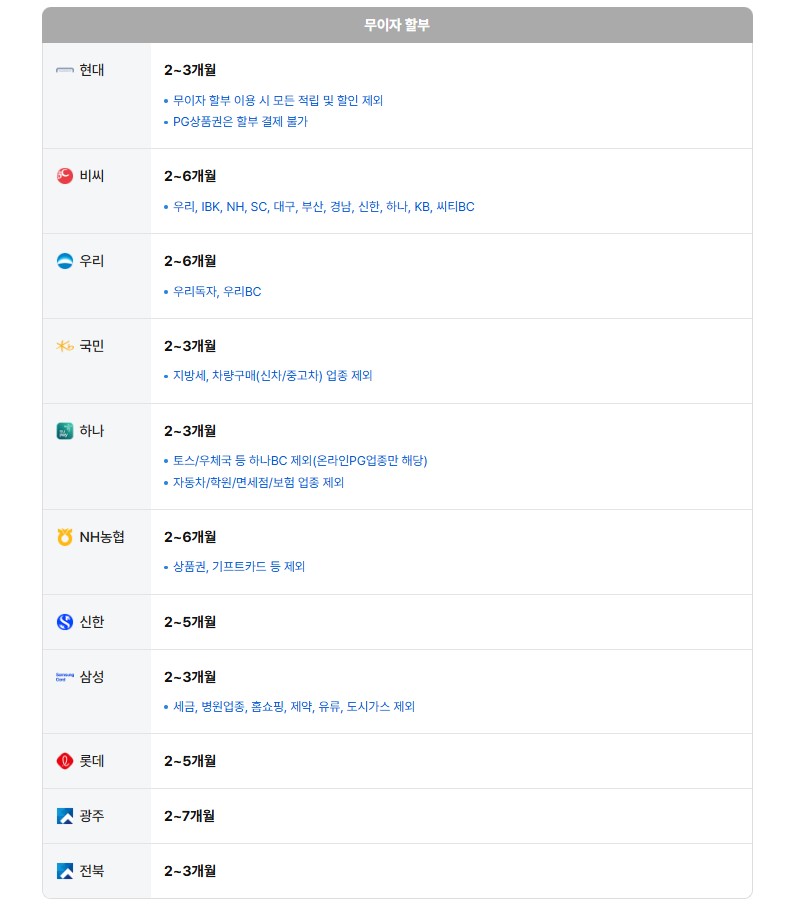The height and width of the screenshot is (913, 802).
Task: Click the Jeonbuk bank logo icon
Action: point(65,871)
